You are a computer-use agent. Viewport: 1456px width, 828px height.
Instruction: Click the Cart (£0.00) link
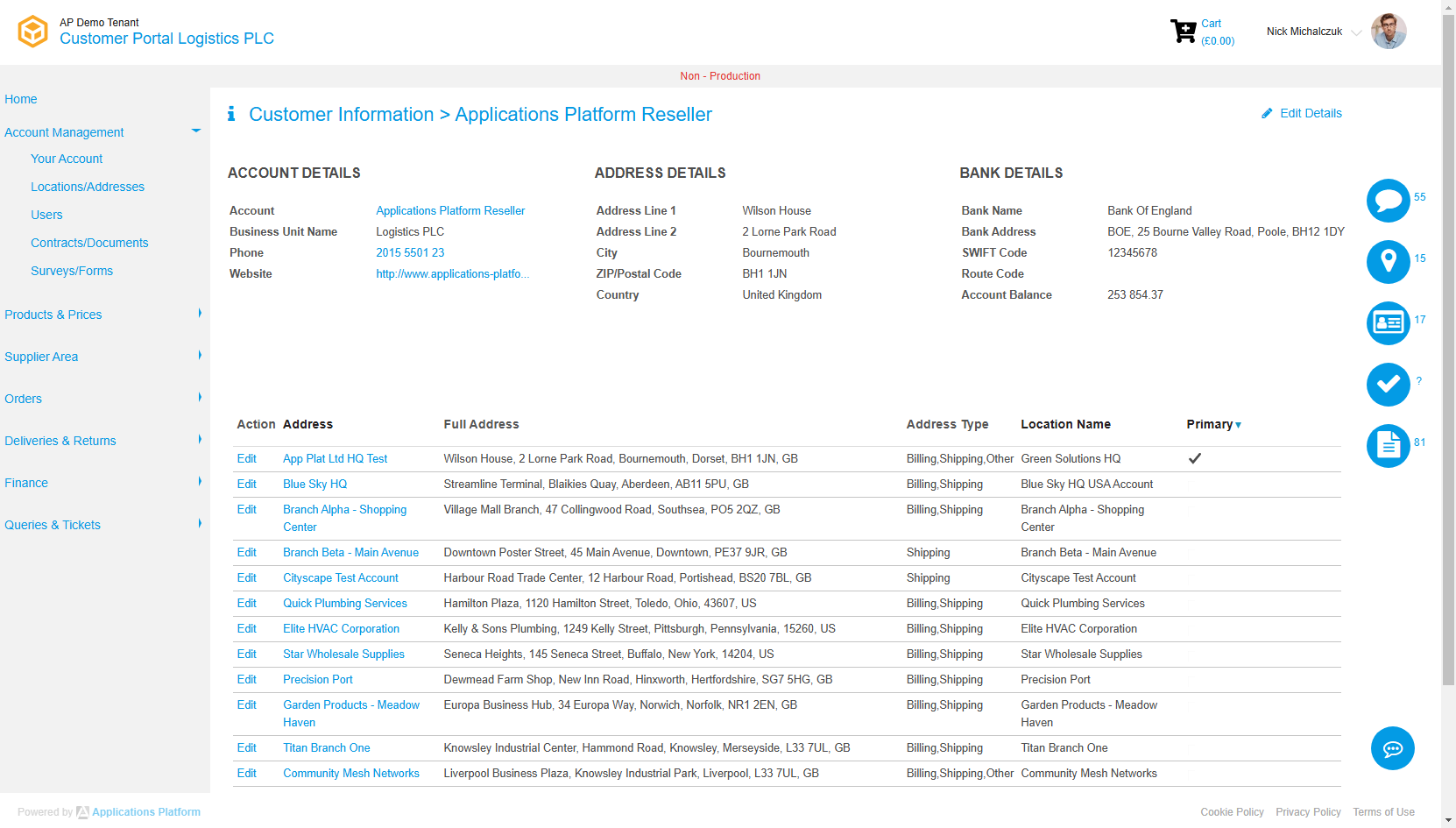pos(1218,32)
